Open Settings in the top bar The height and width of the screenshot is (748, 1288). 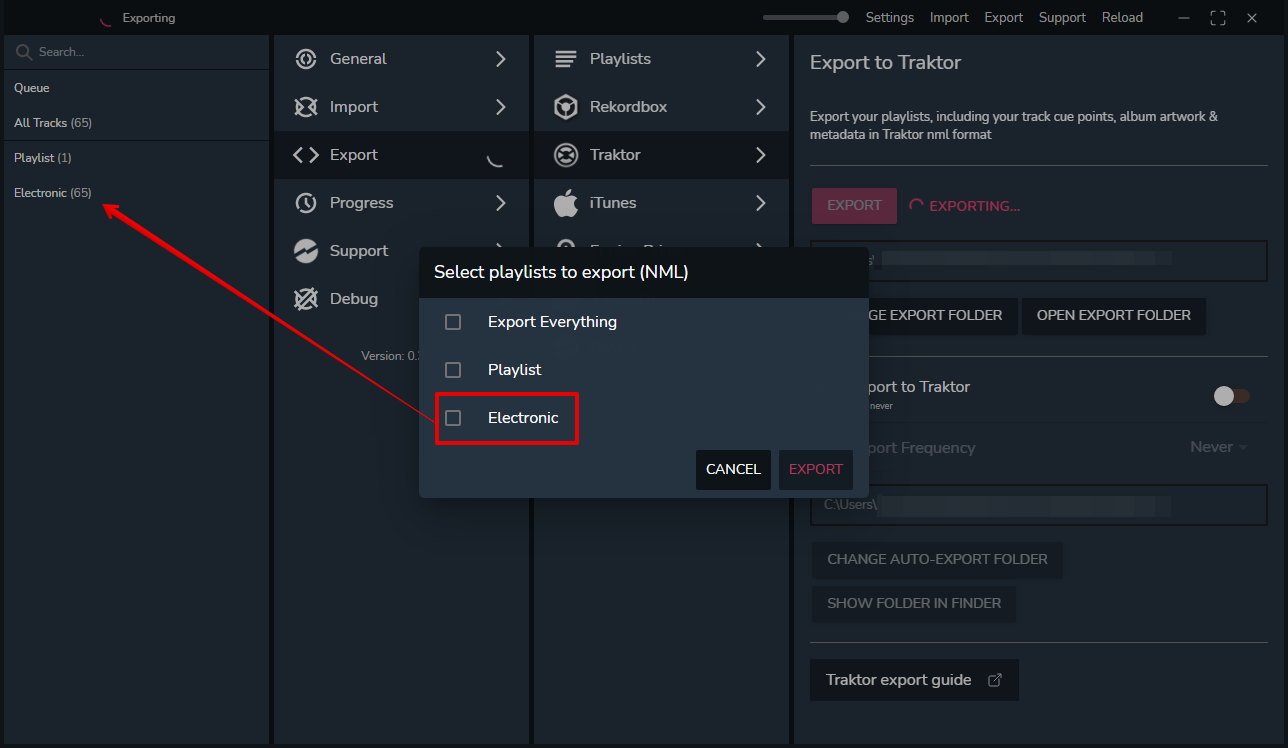[890, 18]
